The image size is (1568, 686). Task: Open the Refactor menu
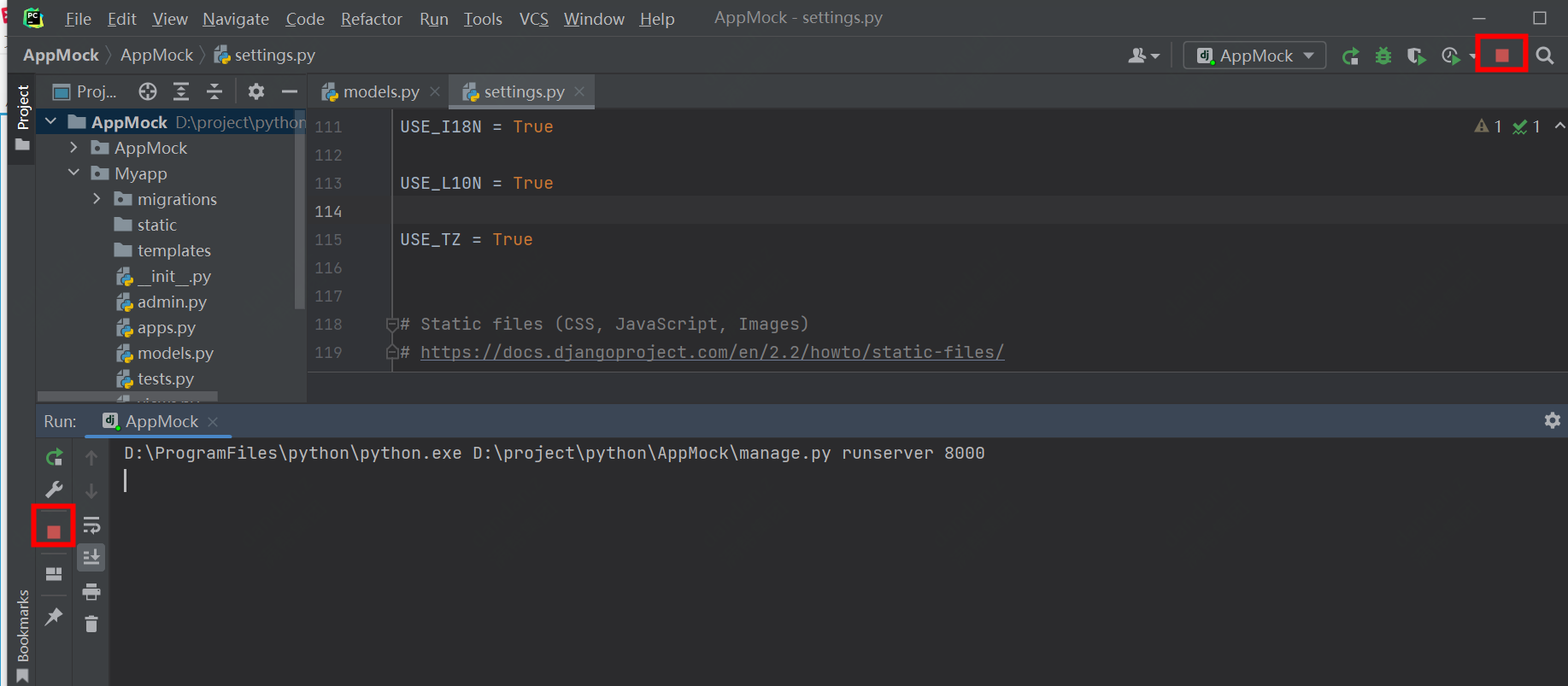pos(371,19)
